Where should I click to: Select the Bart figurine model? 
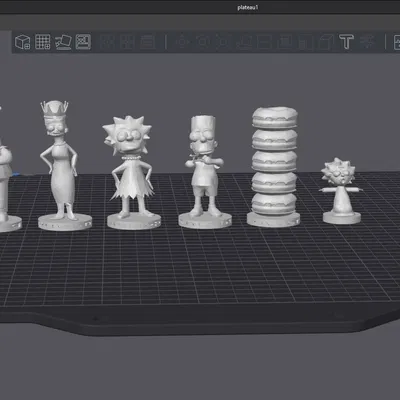point(204,172)
